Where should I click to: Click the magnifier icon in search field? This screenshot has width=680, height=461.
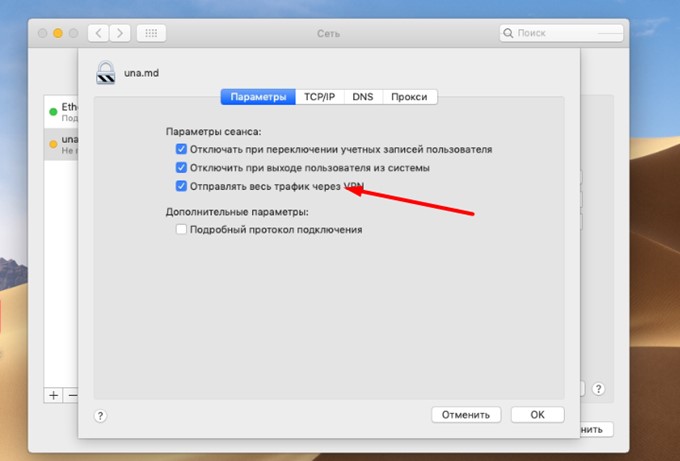pos(508,33)
